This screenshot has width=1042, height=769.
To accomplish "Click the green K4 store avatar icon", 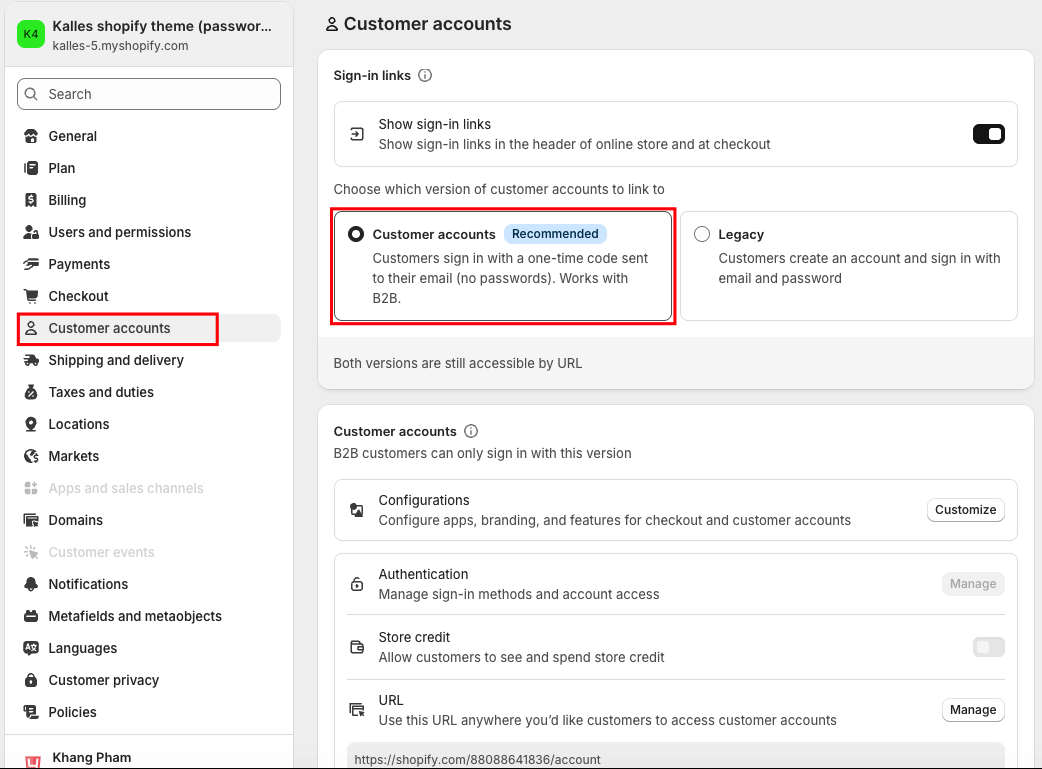I will 31,34.
